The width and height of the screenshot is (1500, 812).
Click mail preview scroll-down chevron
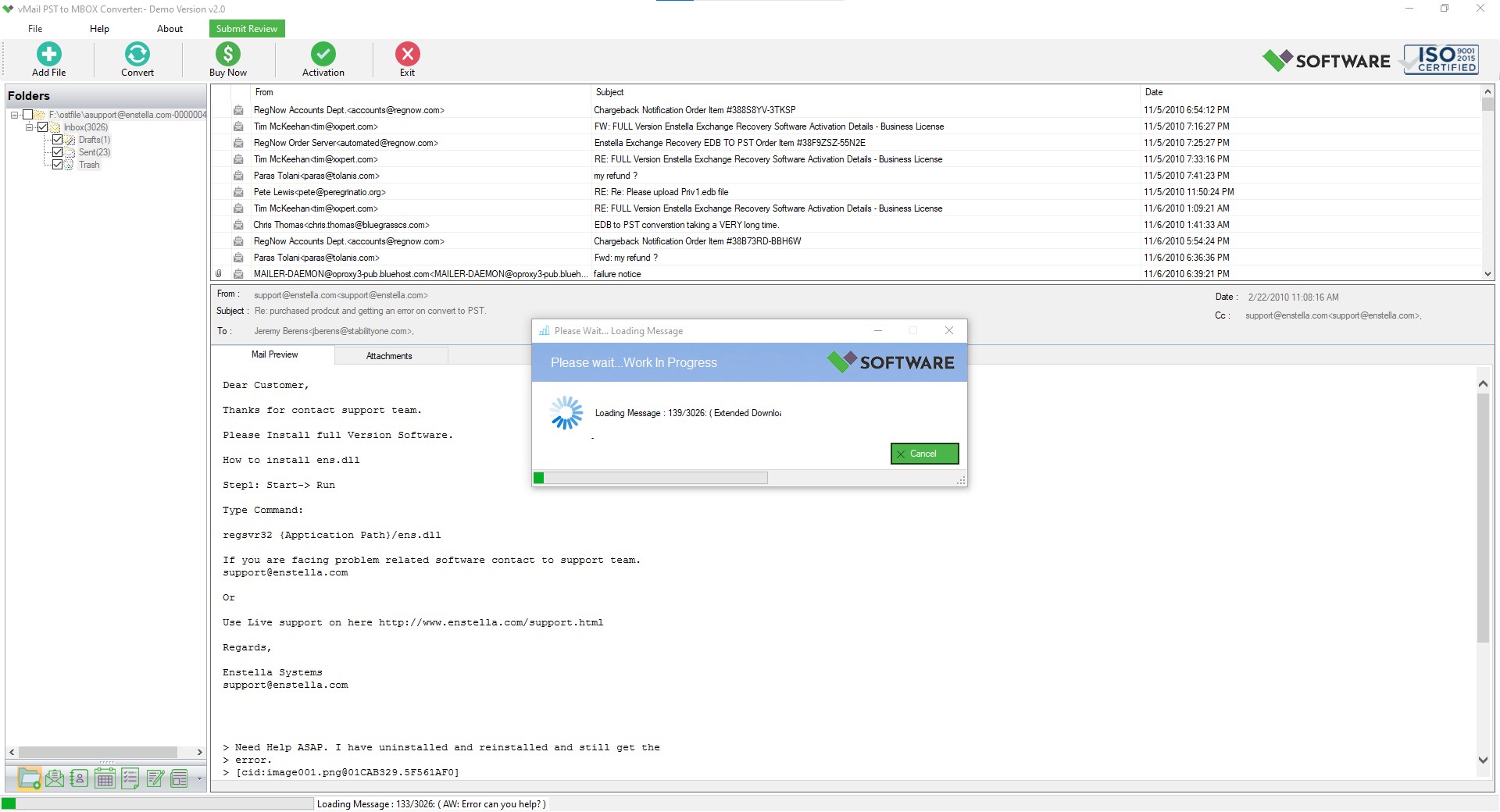[1483, 760]
